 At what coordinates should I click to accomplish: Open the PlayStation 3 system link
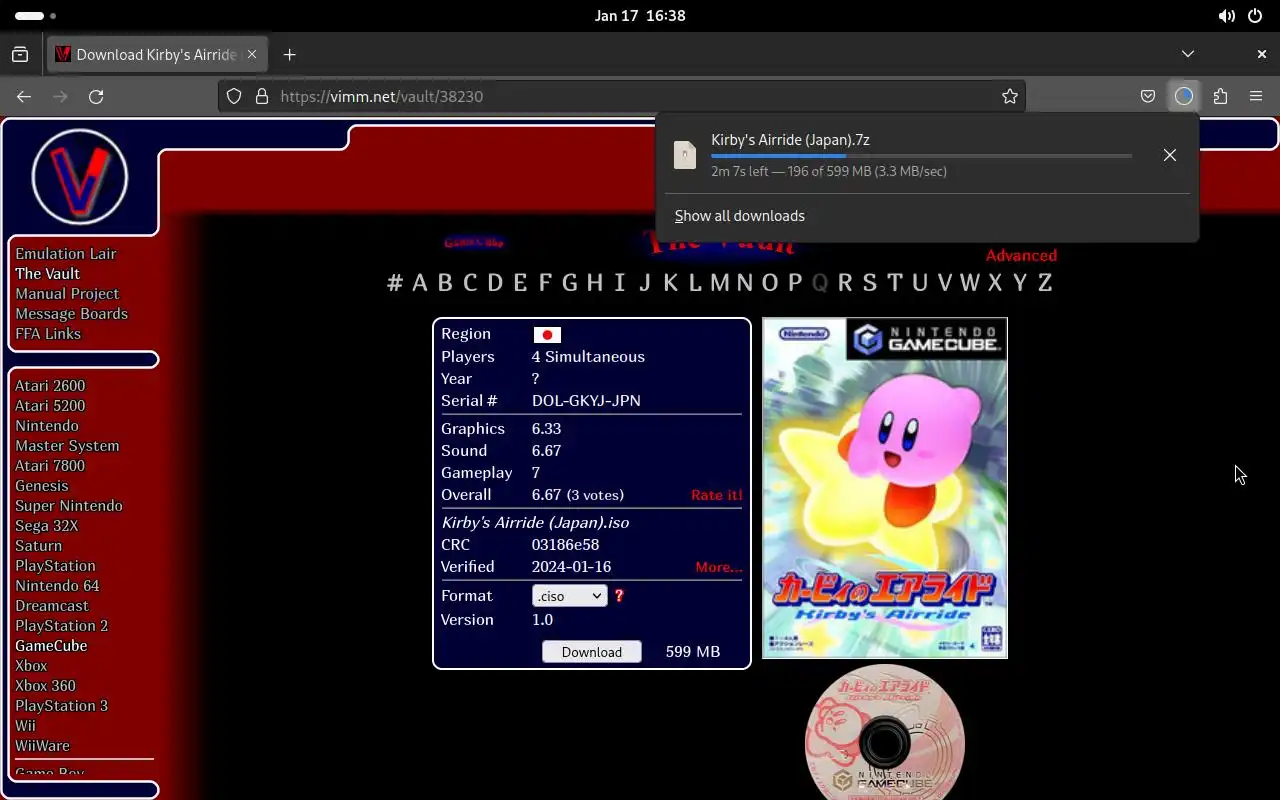pyautogui.click(x=61, y=706)
